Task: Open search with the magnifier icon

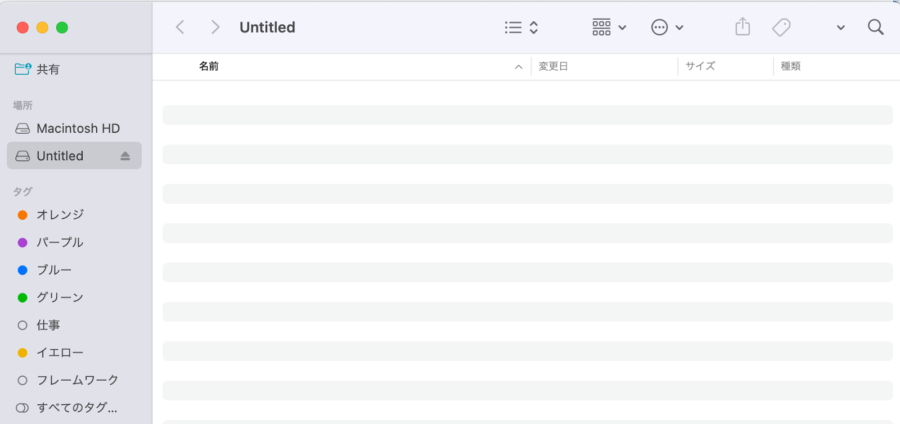Action: (x=875, y=27)
